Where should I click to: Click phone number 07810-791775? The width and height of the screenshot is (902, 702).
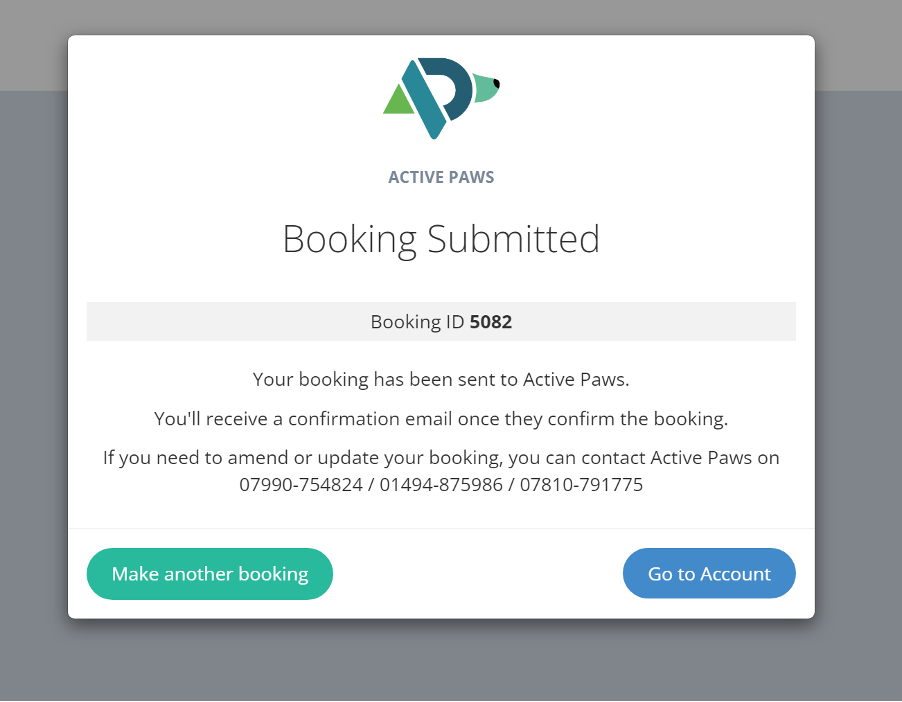(581, 485)
